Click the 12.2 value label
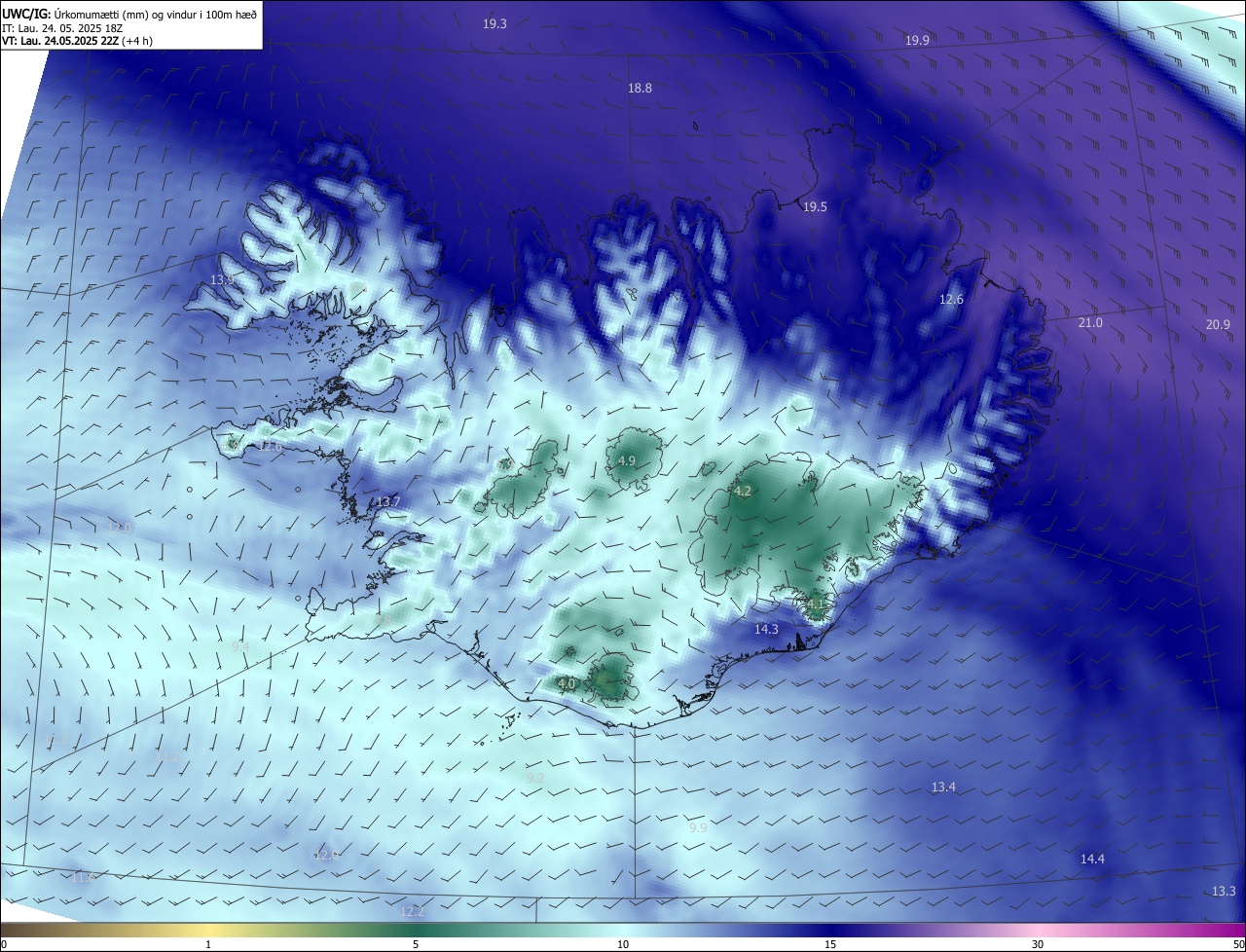The width and height of the screenshot is (1246, 952). (413, 911)
